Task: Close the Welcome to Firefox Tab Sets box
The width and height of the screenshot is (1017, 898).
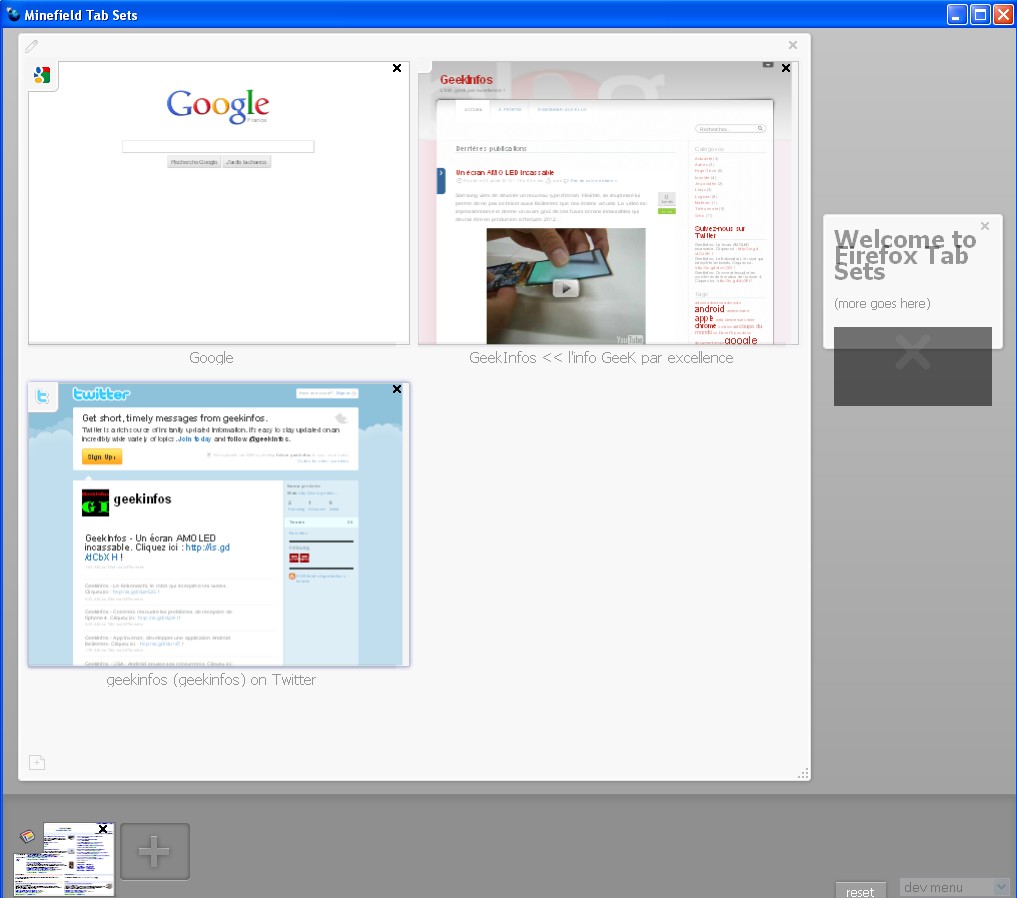Action: point(985,226)
